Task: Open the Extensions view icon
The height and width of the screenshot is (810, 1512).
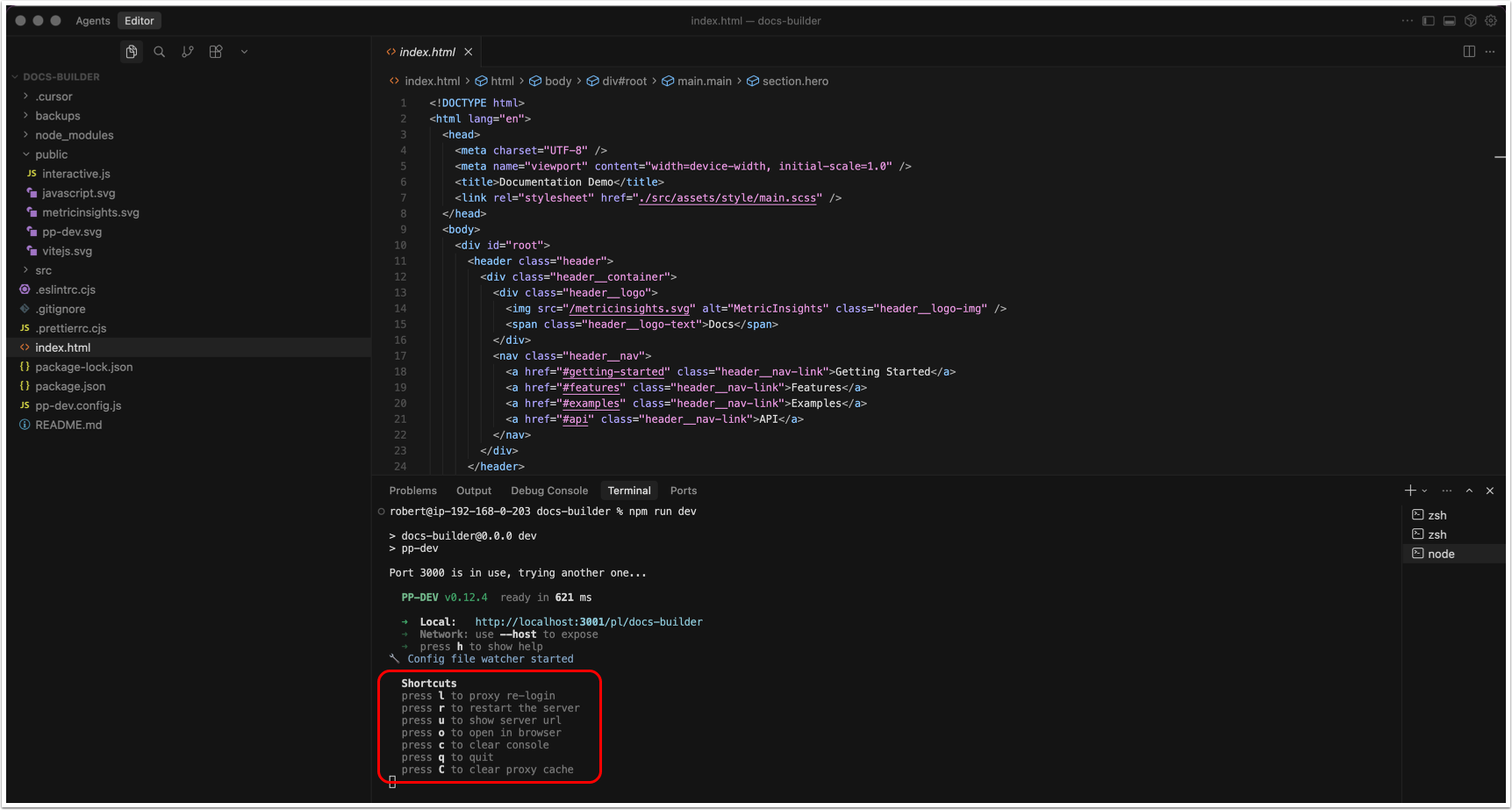Action: (x=216, y=52)
